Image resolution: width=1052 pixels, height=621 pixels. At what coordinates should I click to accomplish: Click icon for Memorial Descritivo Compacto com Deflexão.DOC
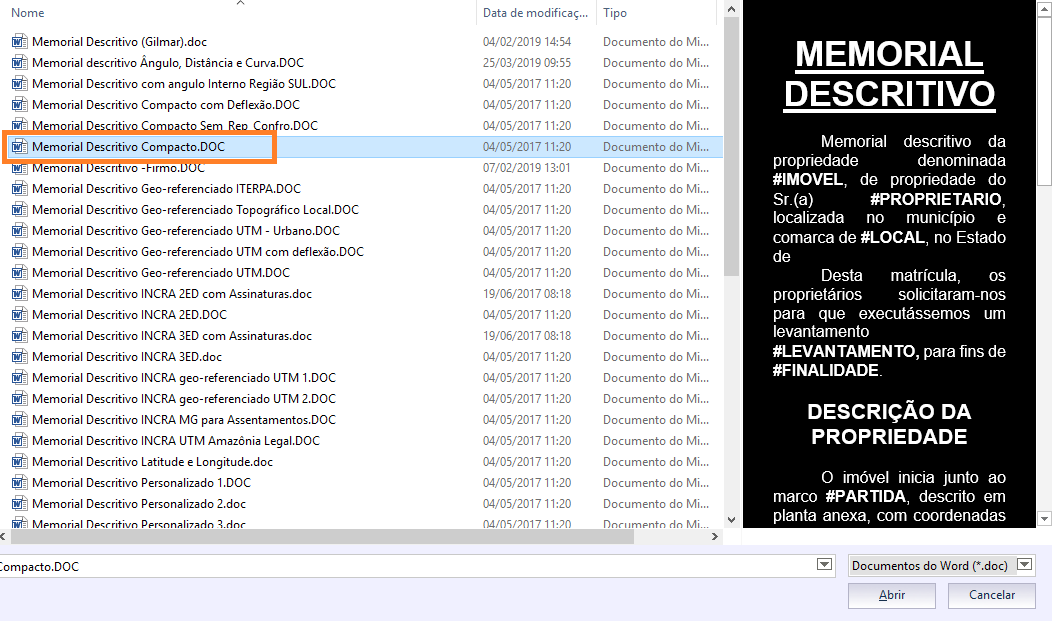[x=19, y=105]
